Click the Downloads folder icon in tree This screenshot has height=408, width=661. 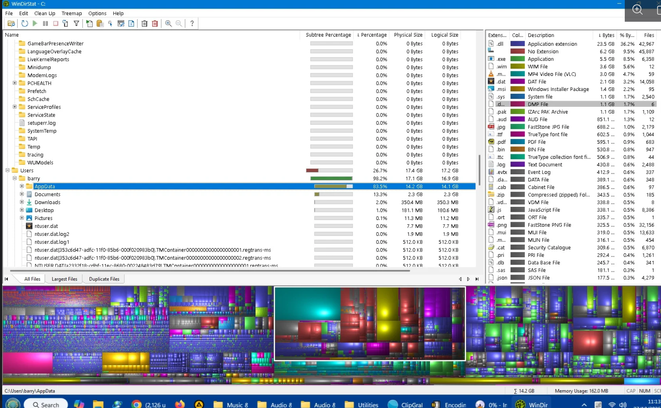pyautogui.click(x=29, y=202)
